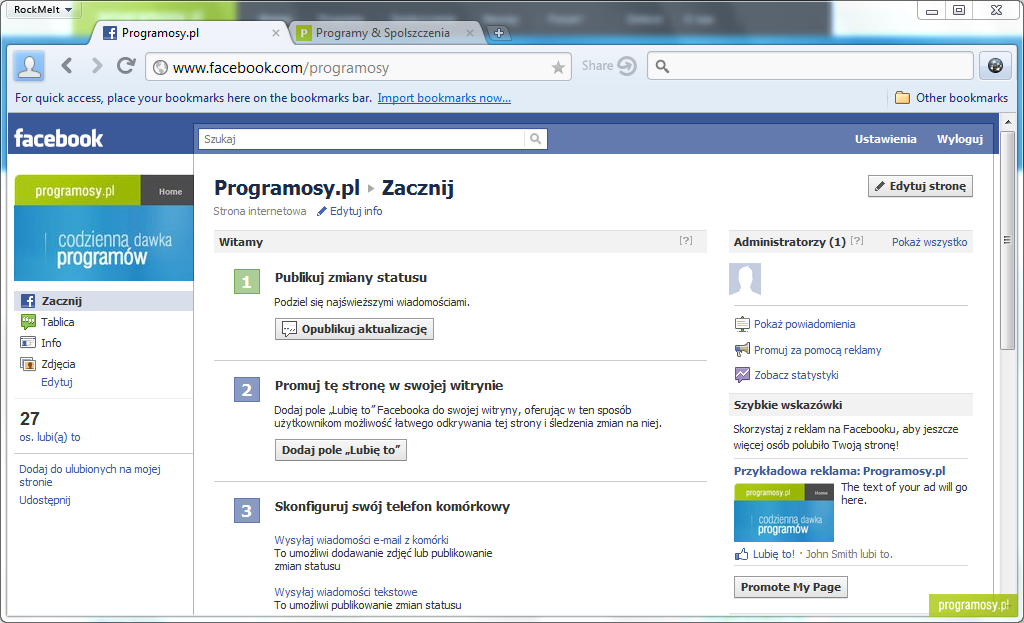
Task: Open the RockMelt menu dropdown
Action: pyautogui.click(x=42, y=10)
